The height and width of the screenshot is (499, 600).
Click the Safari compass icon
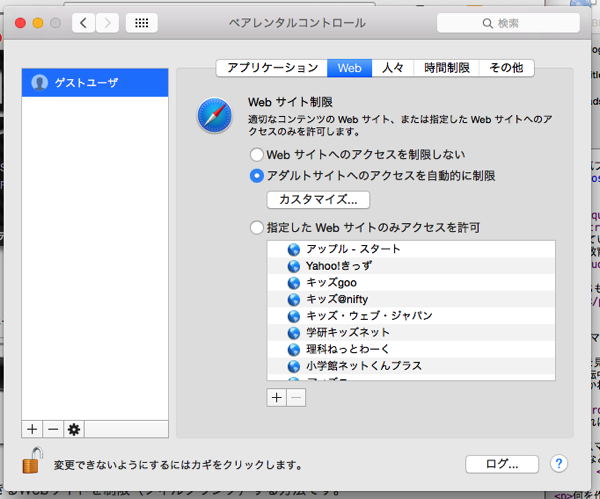(x=215, y=115)
